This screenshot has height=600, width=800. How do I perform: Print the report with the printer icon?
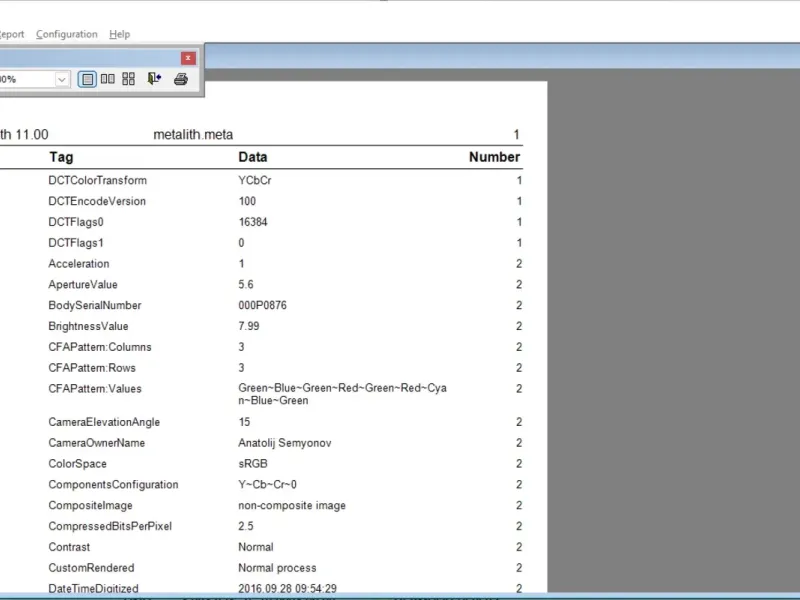coord(181,79)
